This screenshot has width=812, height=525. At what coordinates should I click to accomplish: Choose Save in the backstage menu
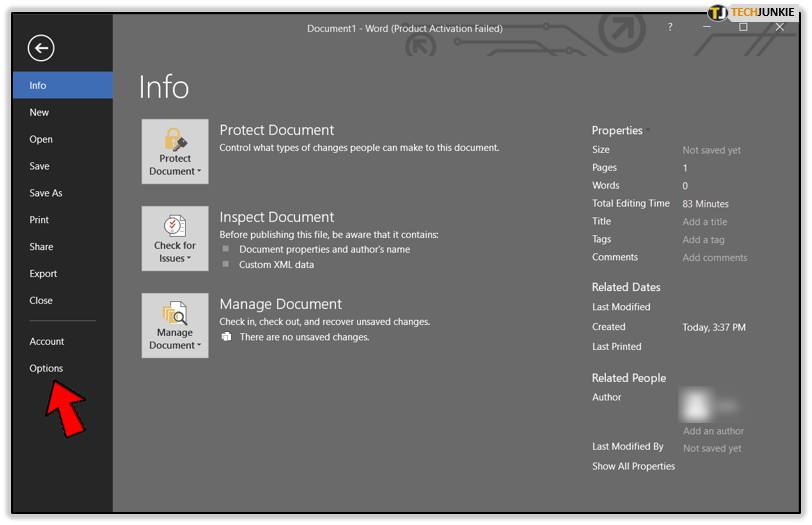(63, 166)
